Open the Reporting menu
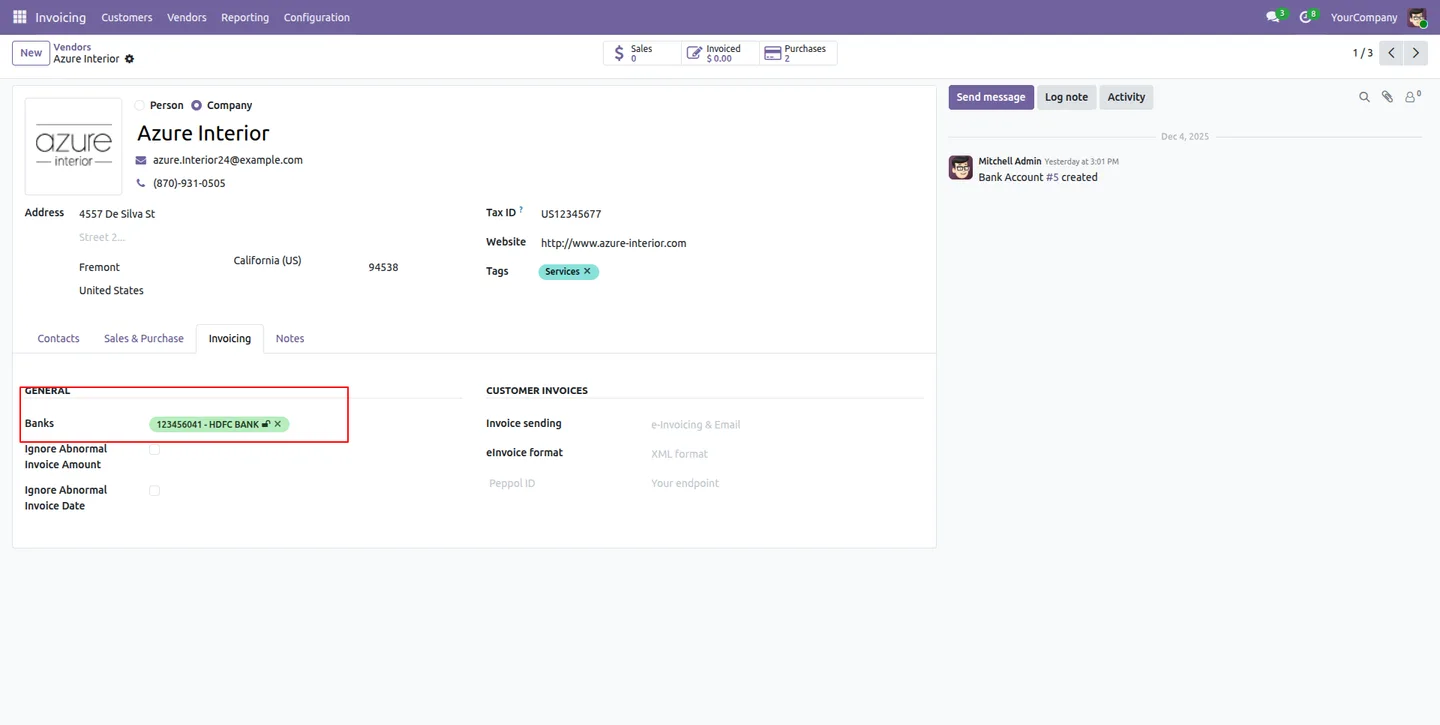 pos(245,17)
